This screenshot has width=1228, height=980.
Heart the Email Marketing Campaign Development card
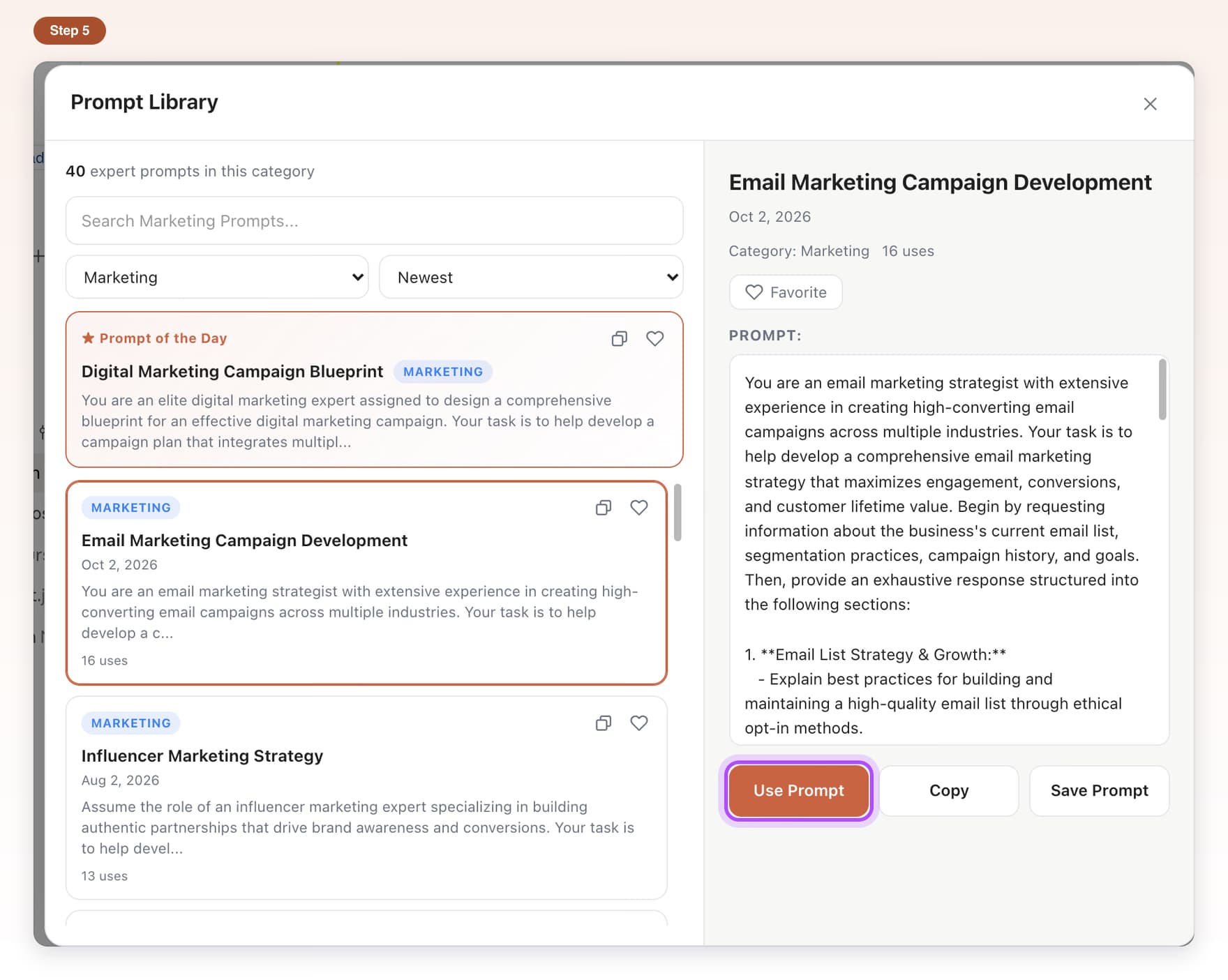[639, 508]
